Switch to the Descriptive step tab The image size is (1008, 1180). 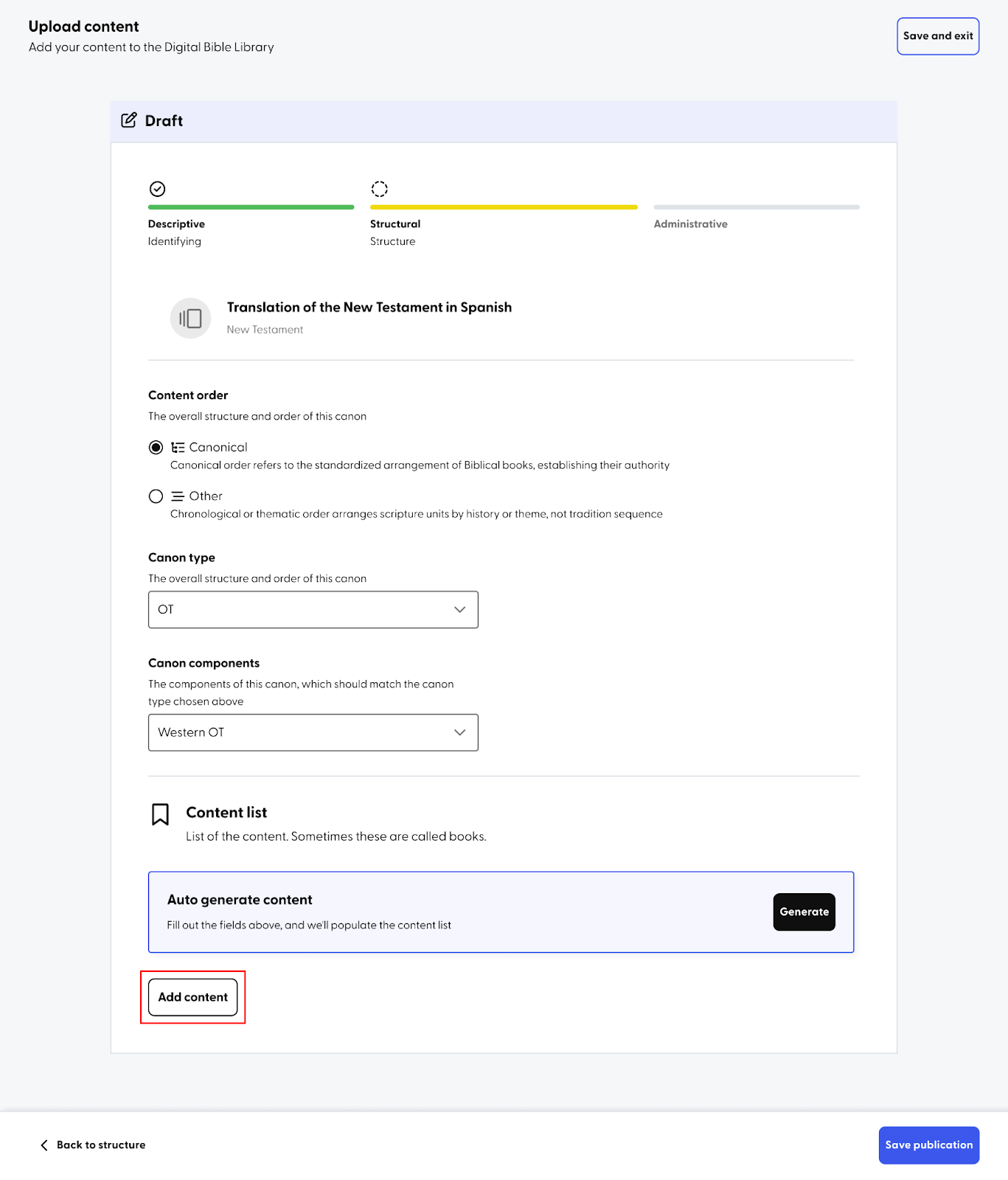[176, 224]
